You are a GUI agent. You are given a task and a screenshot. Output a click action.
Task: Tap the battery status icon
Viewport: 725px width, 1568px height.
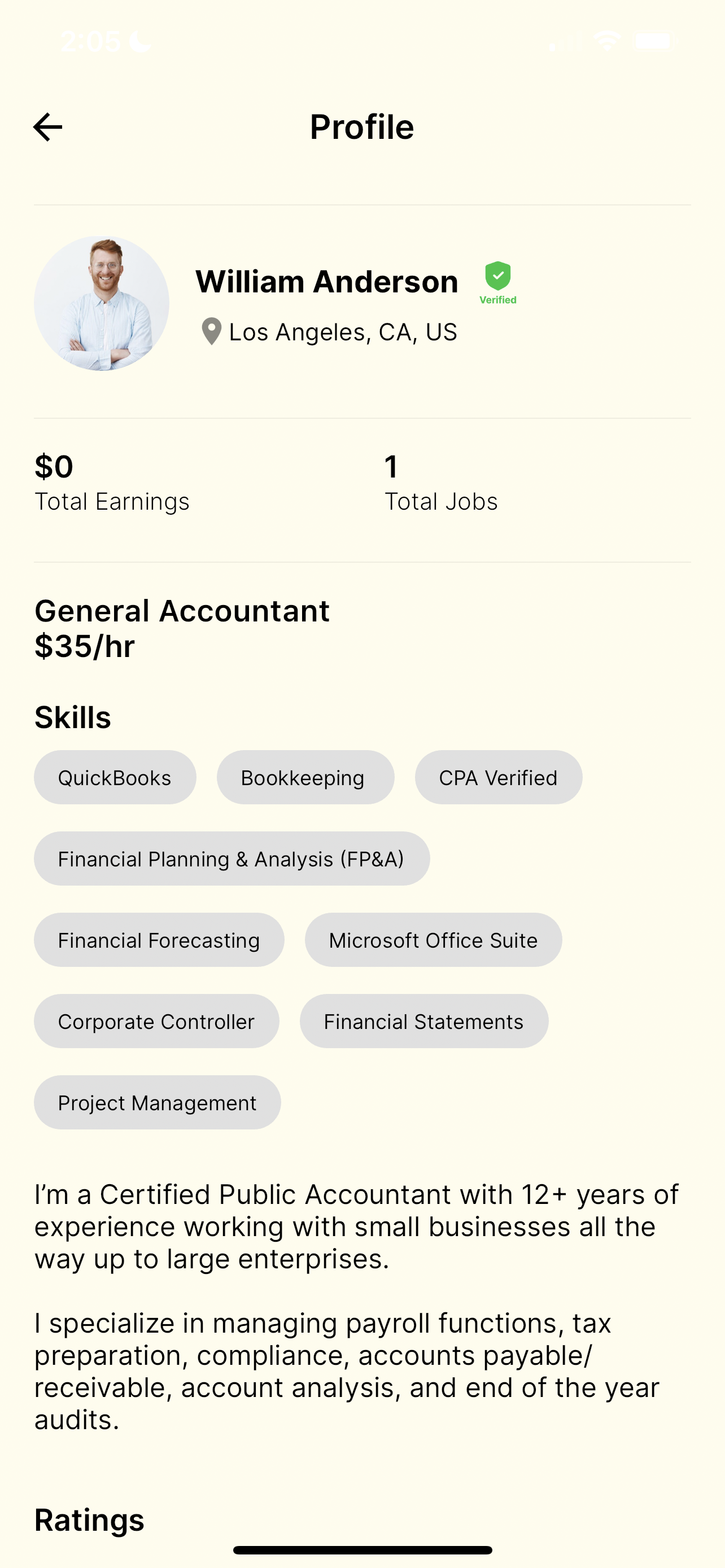point(654,41)
